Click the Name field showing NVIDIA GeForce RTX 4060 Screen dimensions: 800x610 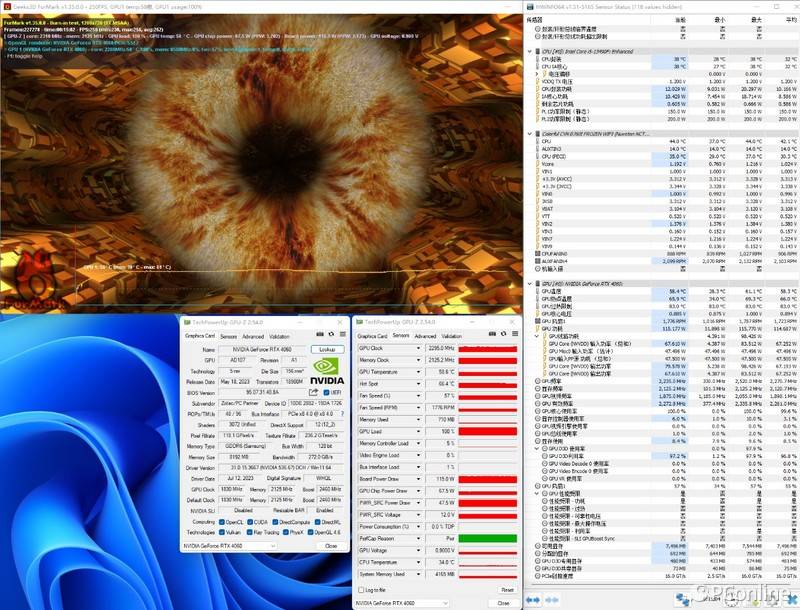pyautogui.click(x=263, y=350)
